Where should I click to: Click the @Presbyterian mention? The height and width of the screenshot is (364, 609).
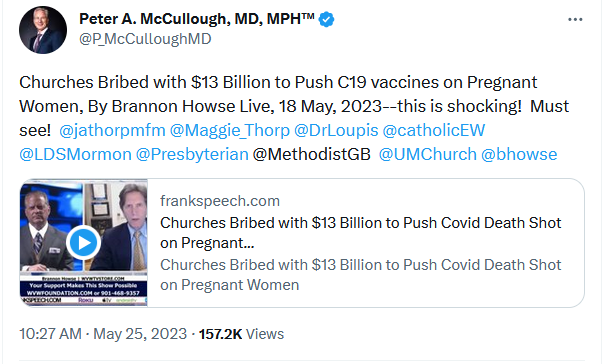tap(192, 155)
